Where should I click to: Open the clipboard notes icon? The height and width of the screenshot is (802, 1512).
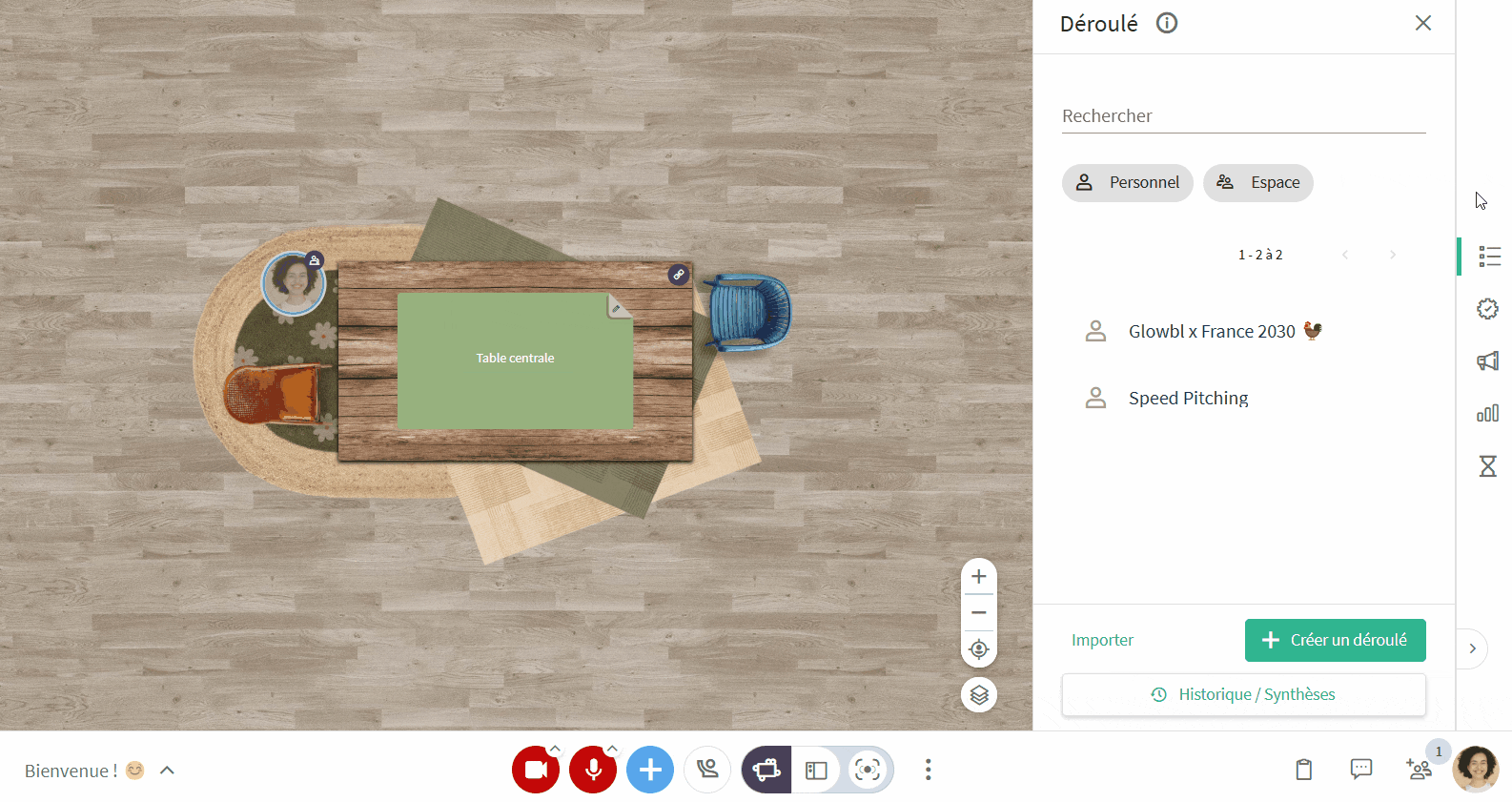pos(1304,769)
